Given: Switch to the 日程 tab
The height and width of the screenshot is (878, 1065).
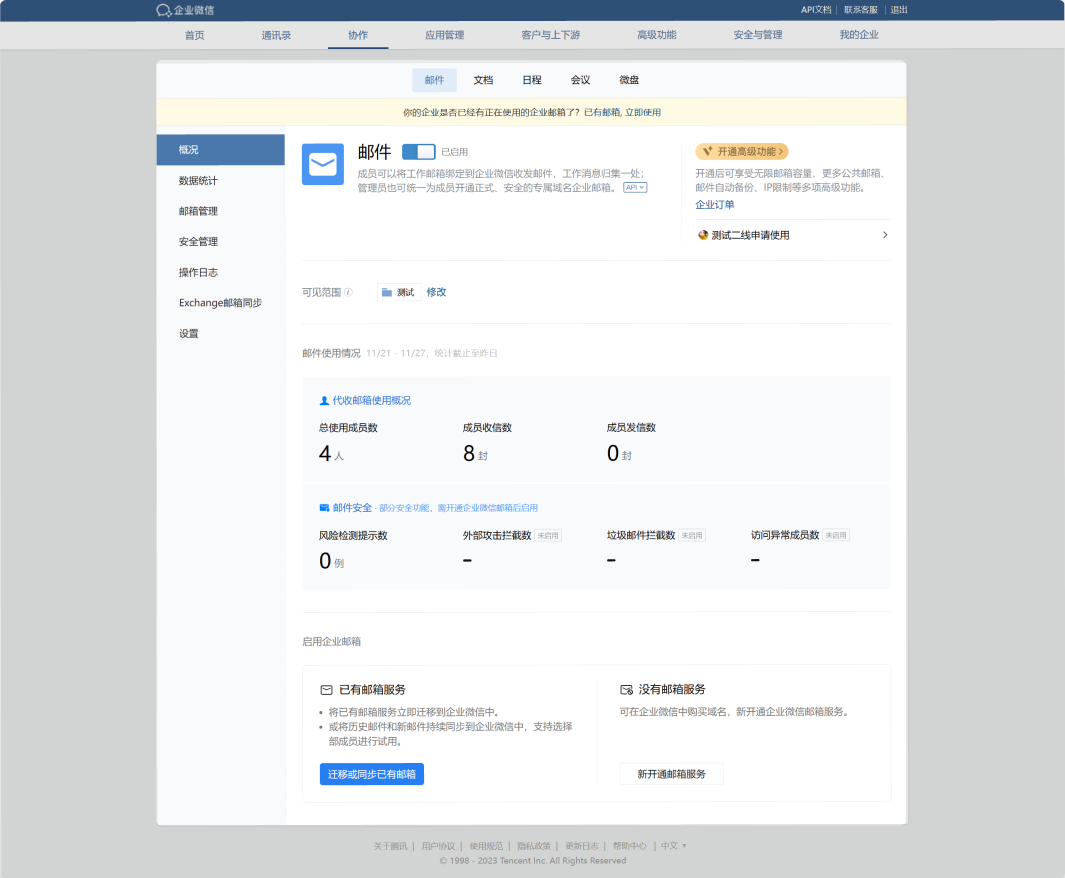Looking at the screenshot, I should click(x=532, y=80).
